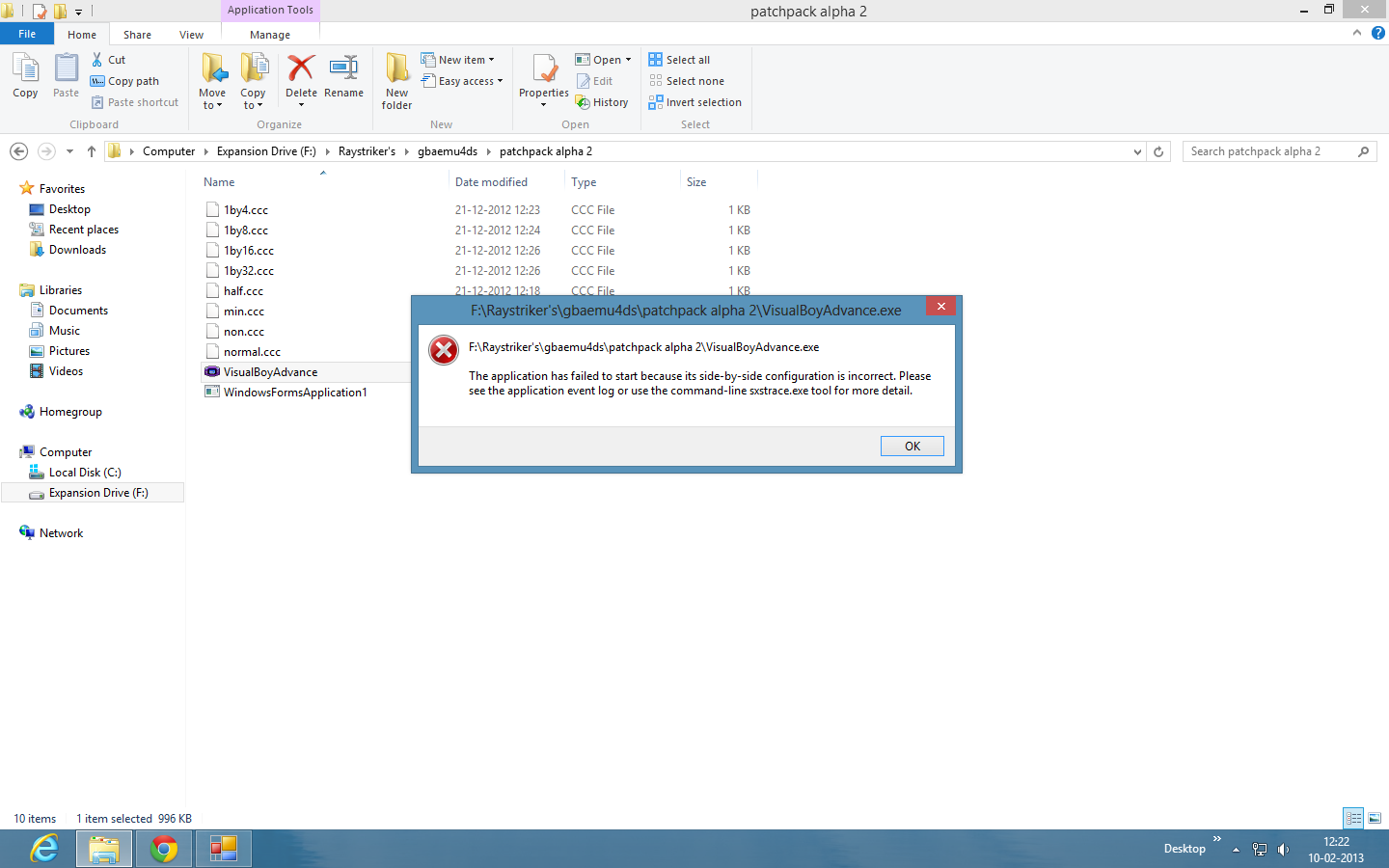Open the Documents library
Viewport: 1389px width, 868px height.
(78, 310)
